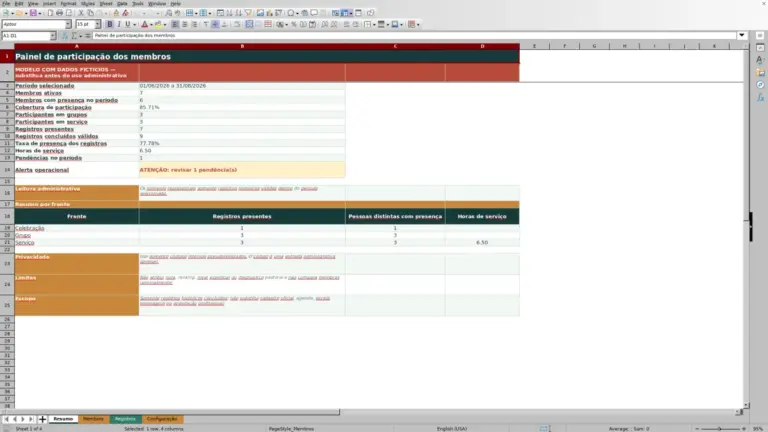Open the font color dropdown arrow

pyautogui.click(x=151, y=24)
